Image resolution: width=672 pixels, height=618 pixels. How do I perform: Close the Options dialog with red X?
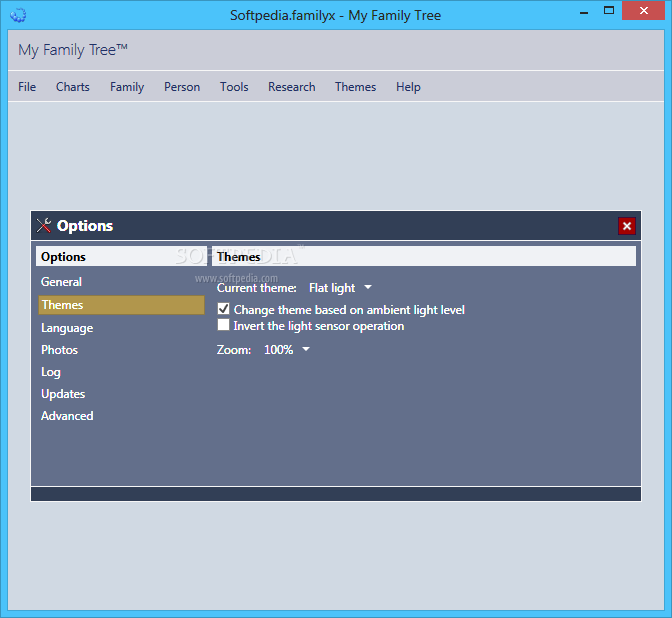[x=627, y=226]
